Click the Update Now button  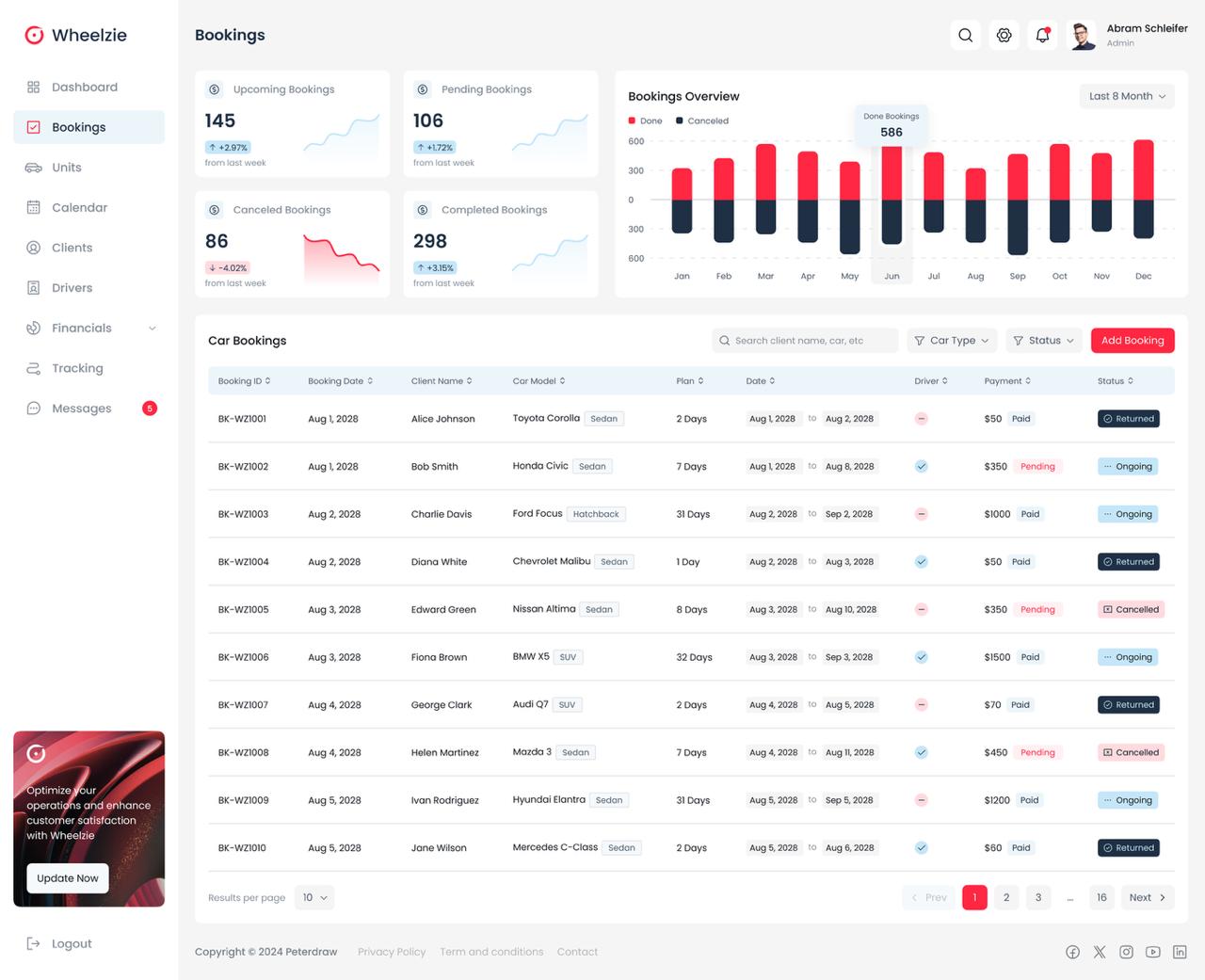[68, 878]
